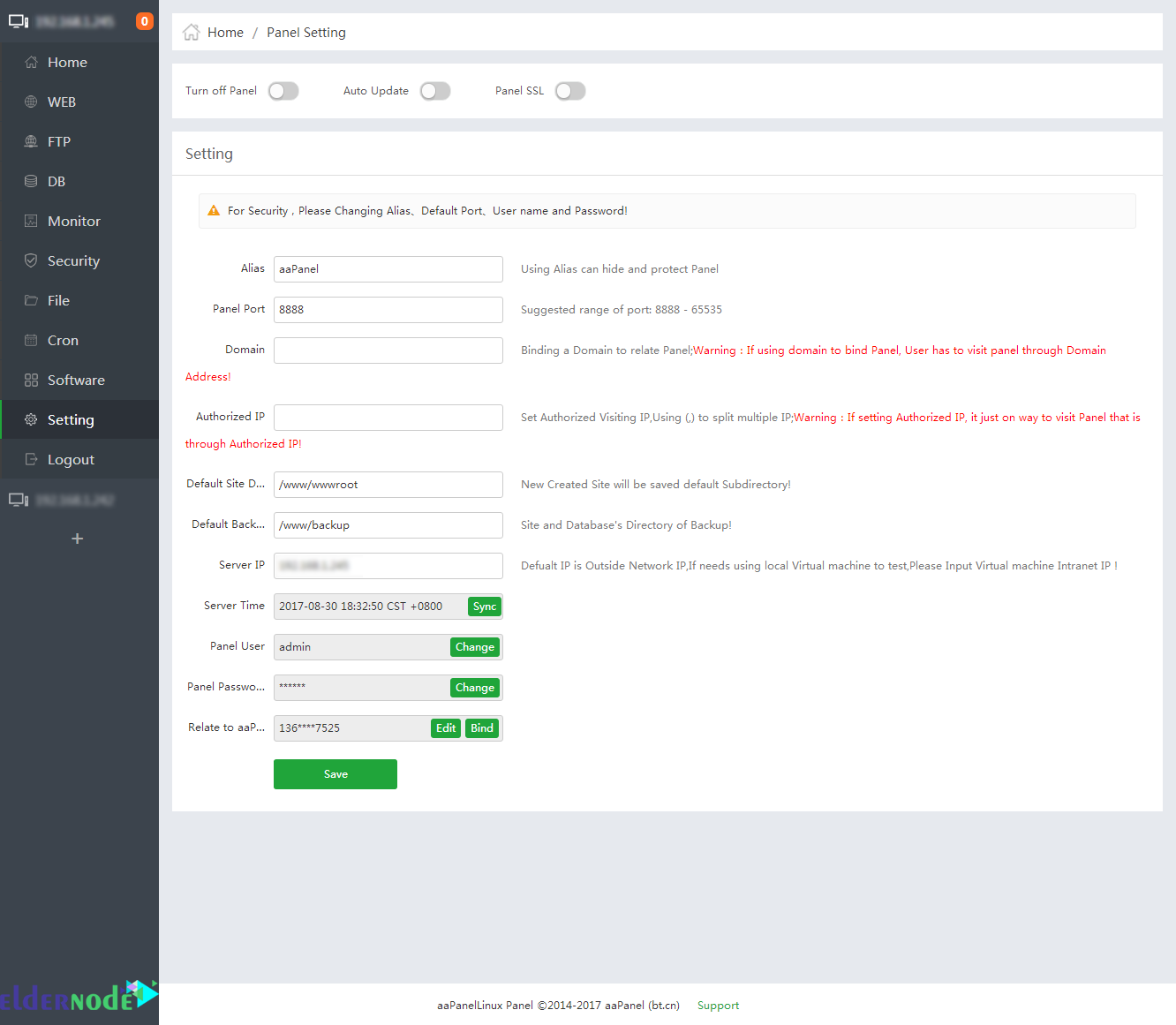
Task: Open the WEB management section
Action: (x=62, y=102)
